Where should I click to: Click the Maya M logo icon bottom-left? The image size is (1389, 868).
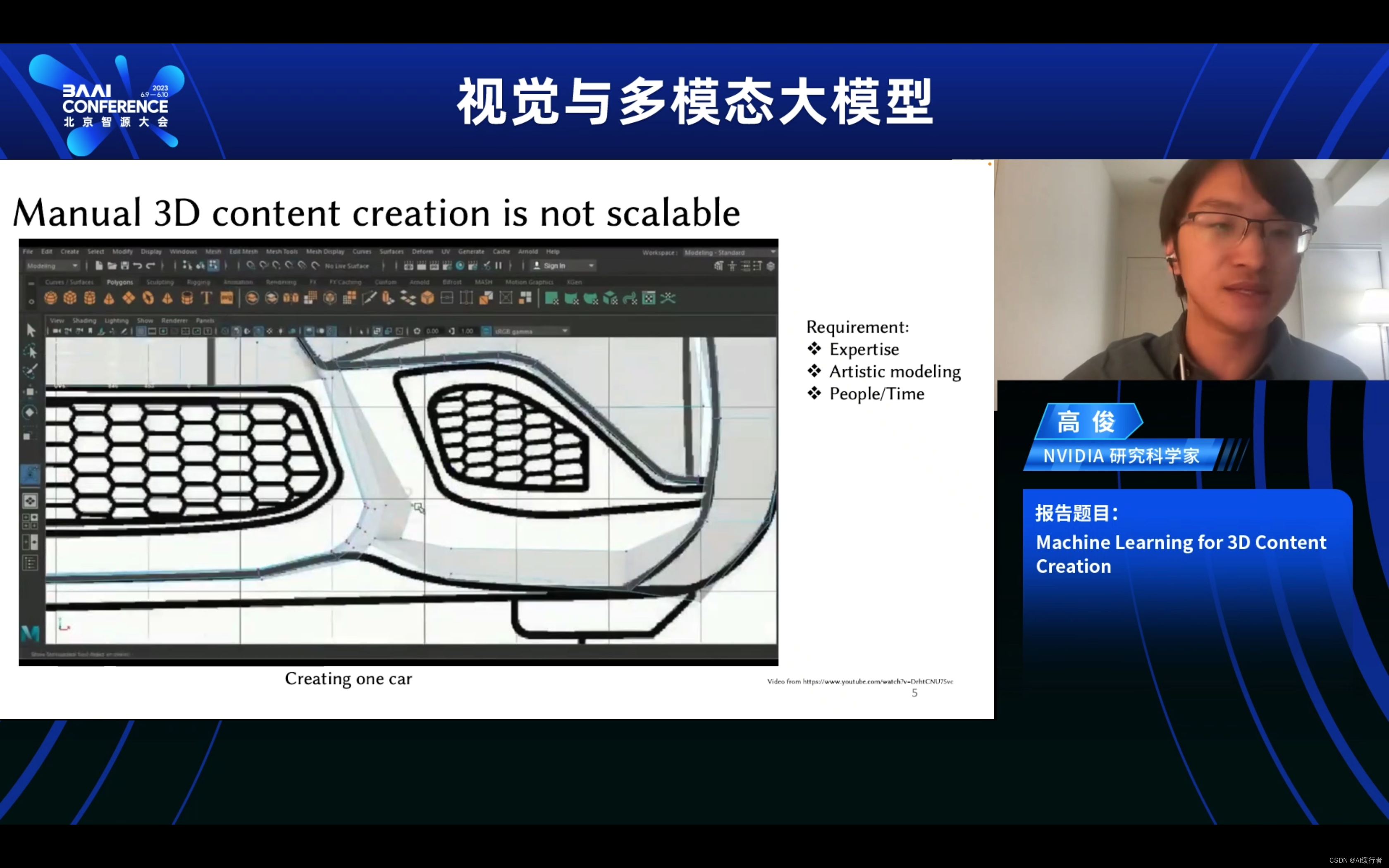tap(31, 633)
